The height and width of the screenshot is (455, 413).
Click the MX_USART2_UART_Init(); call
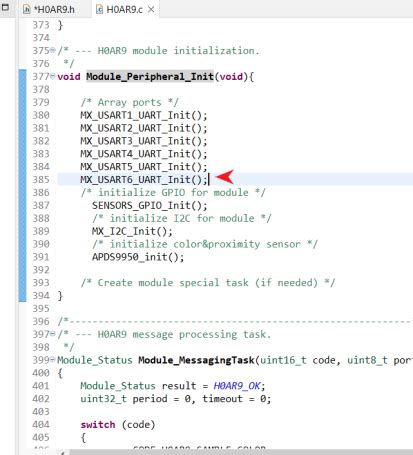(x=144, y=128)
